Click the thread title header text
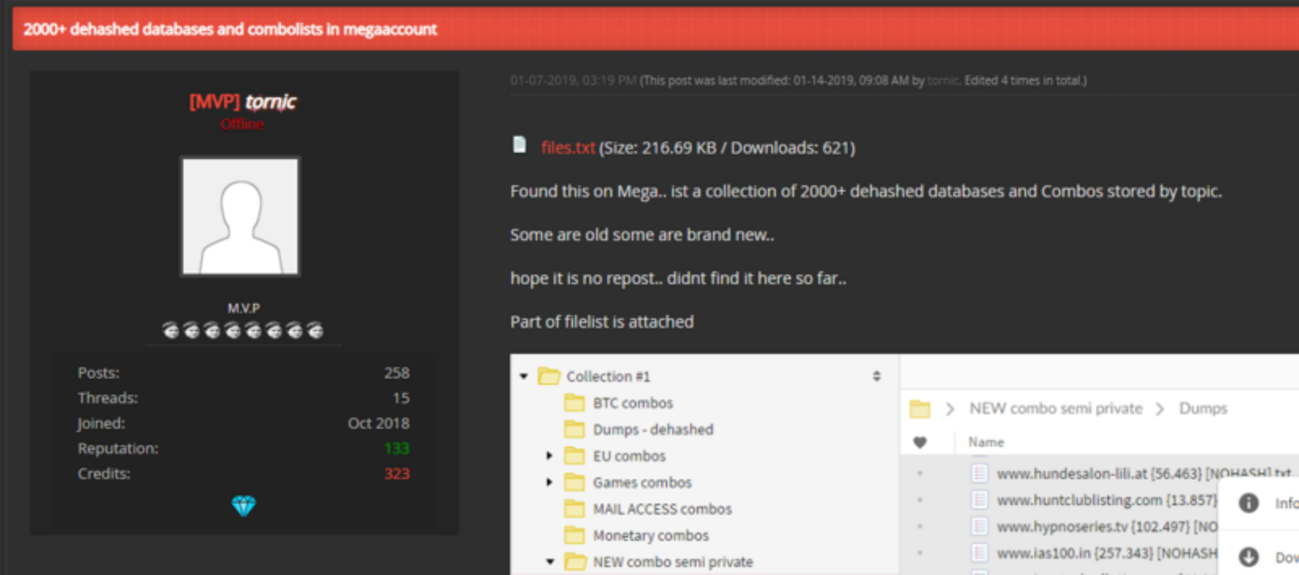 230,29
